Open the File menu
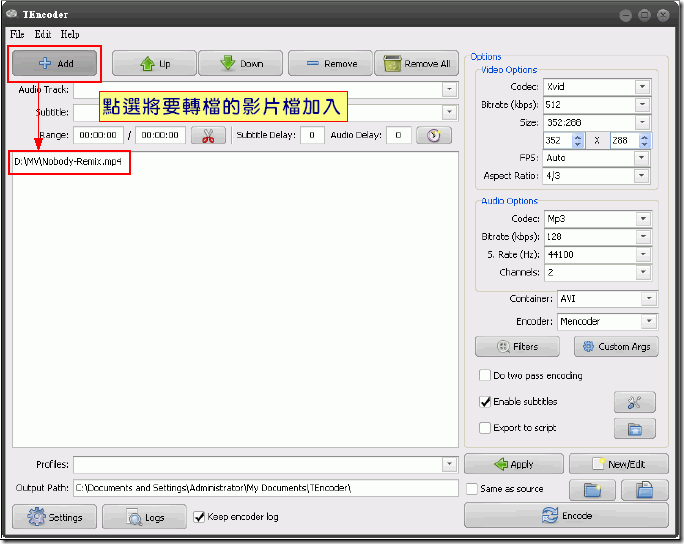684x544 pixels. tap(17, 34)
